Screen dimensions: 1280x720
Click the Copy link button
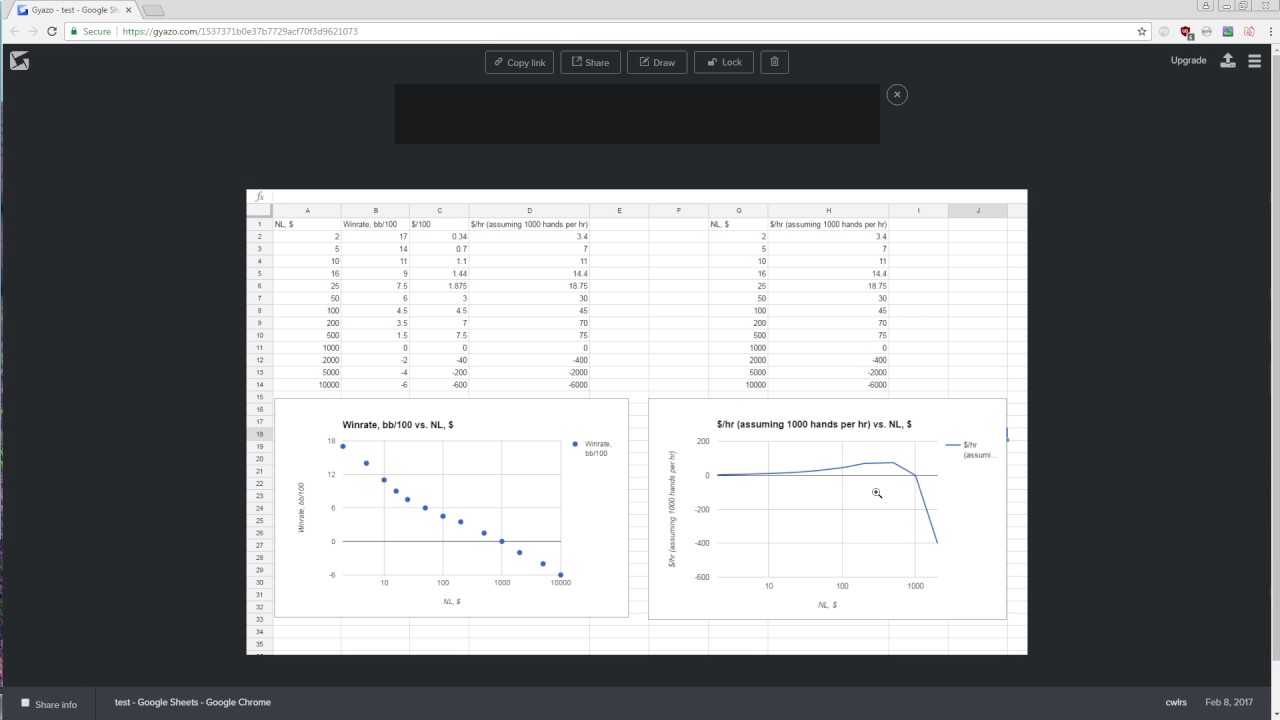pos(519,62)
